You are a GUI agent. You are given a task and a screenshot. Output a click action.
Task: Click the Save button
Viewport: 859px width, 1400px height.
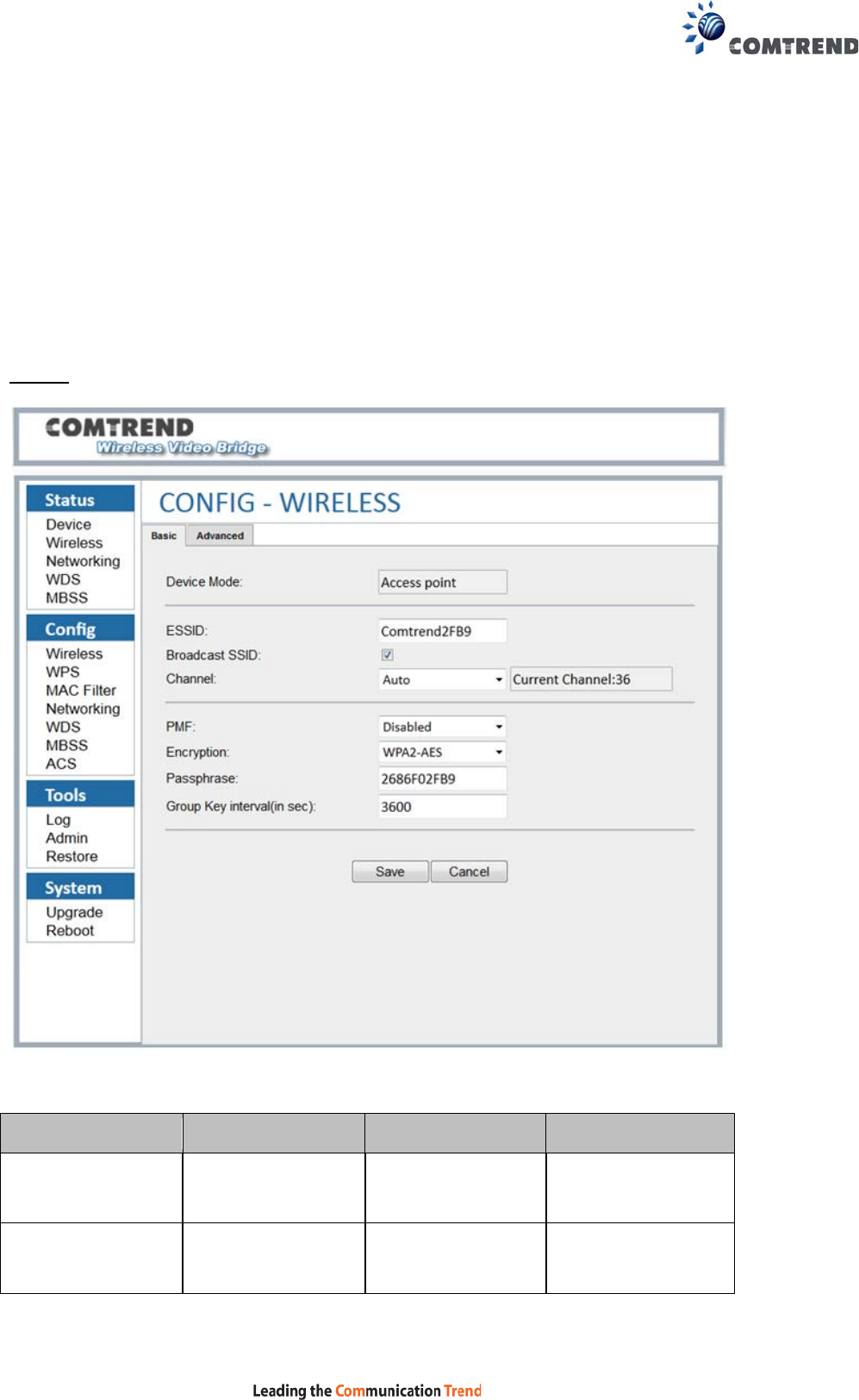[390, 872]
